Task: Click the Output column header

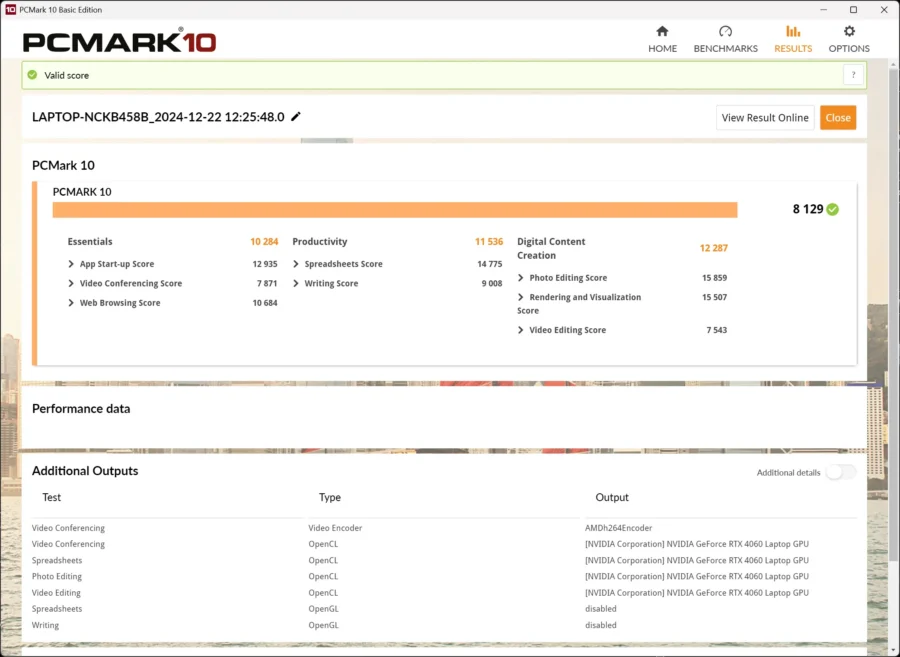Action: tap(612, 497)
